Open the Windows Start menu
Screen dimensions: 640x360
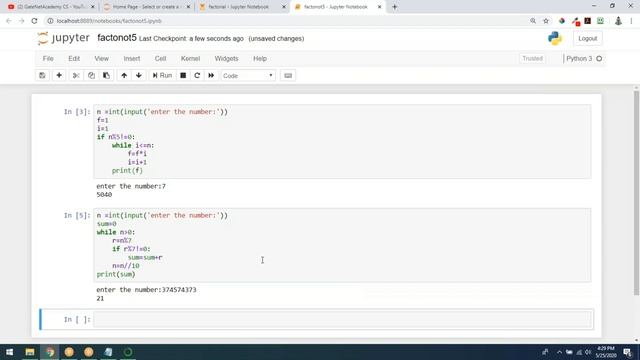[x=9, y=352]
